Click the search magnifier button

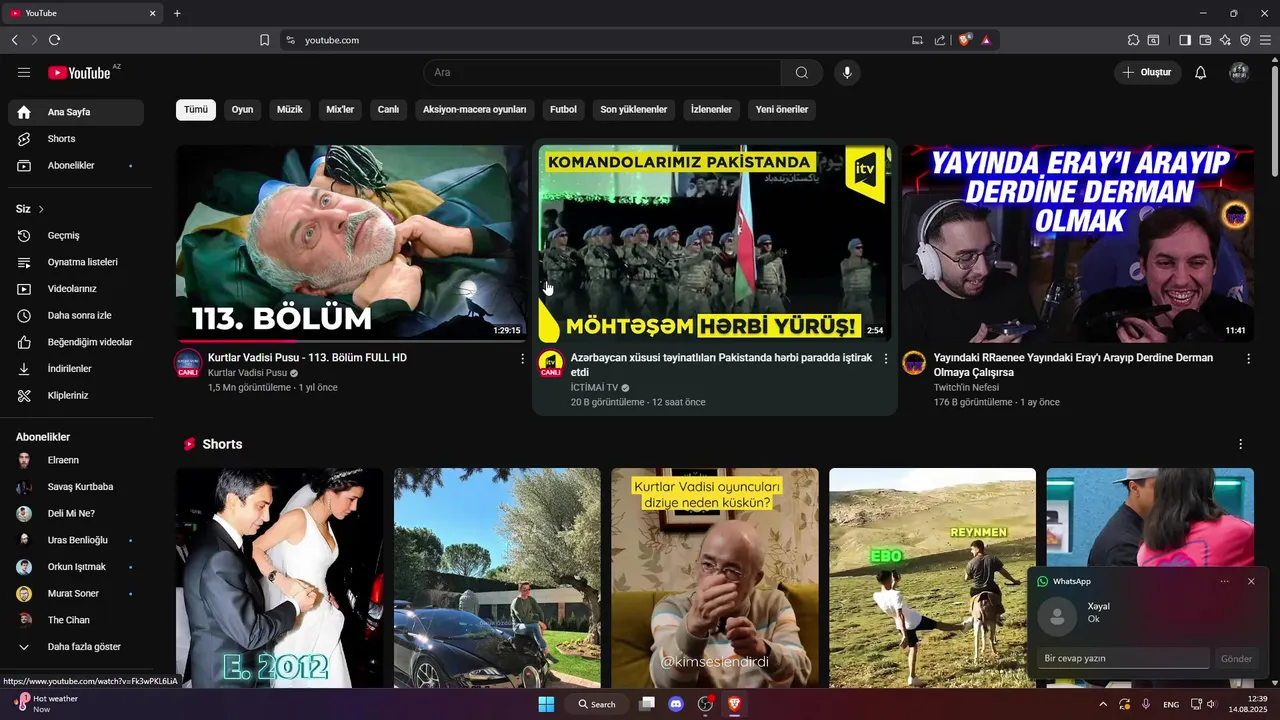coord(802,72)
